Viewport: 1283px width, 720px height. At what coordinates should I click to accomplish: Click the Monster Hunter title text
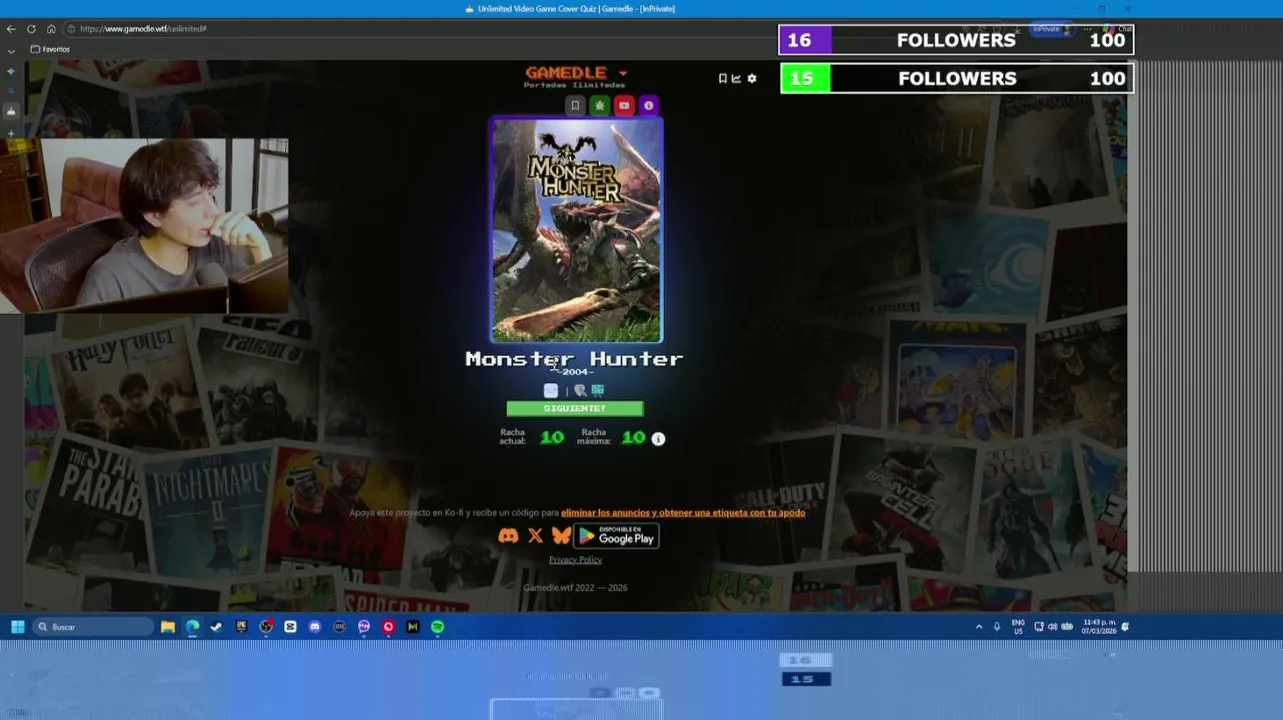click(x=574, y=359)
